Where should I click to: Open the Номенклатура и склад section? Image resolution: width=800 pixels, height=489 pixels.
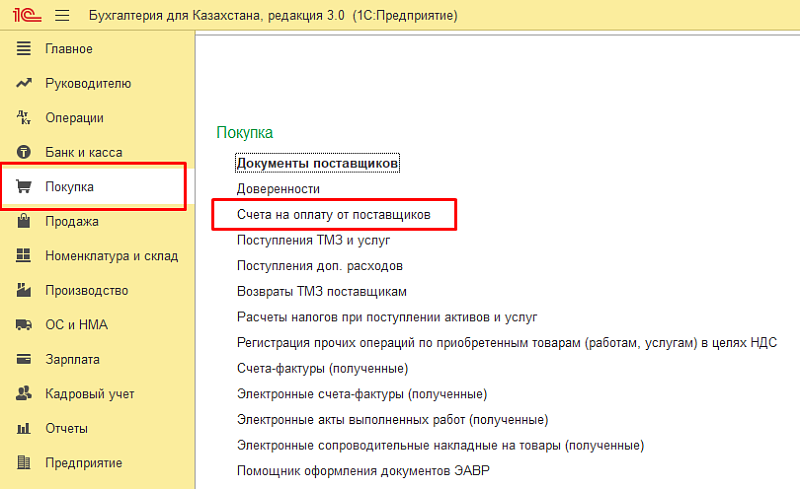pyautogui.click(x=111, y=256)
